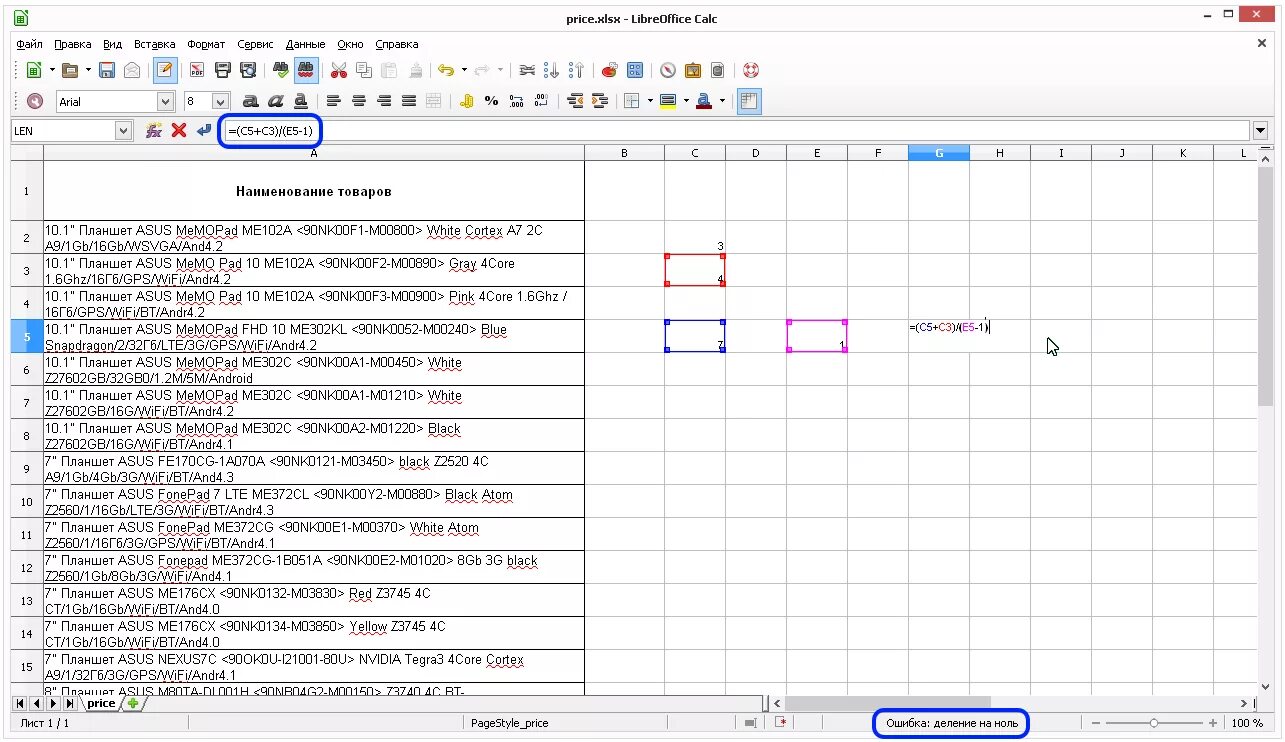Viewport: 1285px width, 742px height.
Task: Delete decimal place icon
Action: point(541,101)
